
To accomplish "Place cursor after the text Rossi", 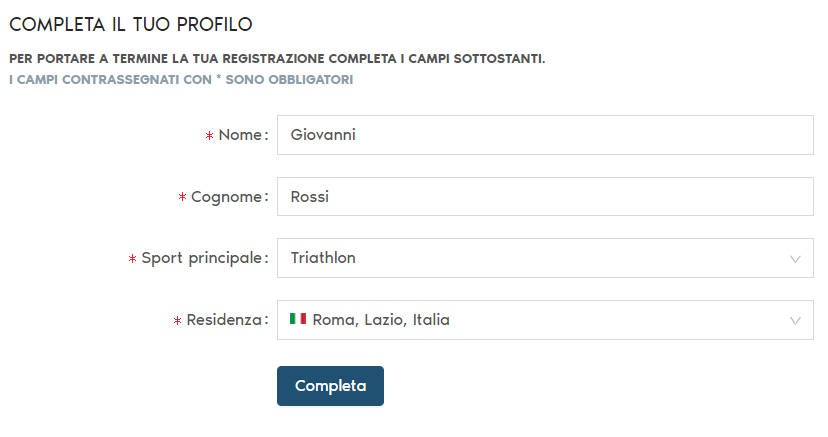I will point(331,197).
